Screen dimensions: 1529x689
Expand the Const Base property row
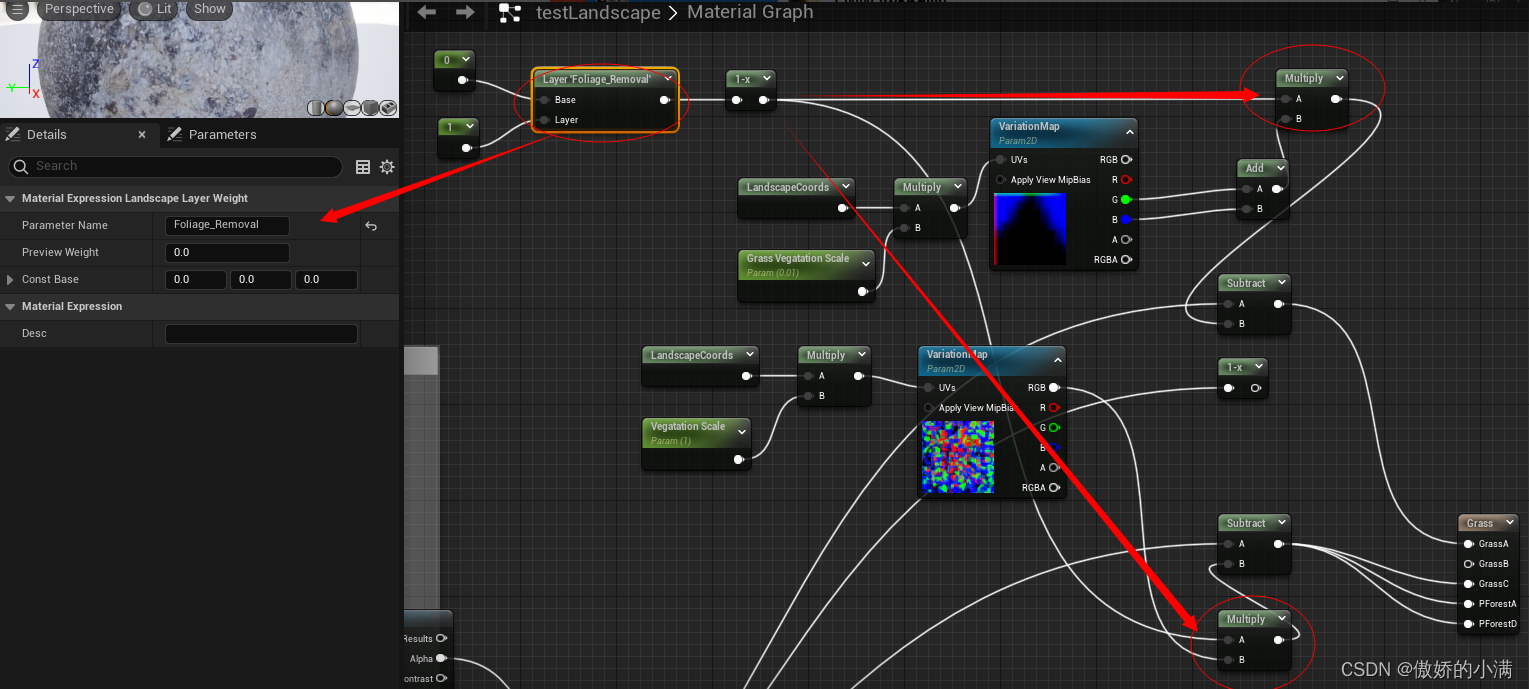click(x=11, y=280)
